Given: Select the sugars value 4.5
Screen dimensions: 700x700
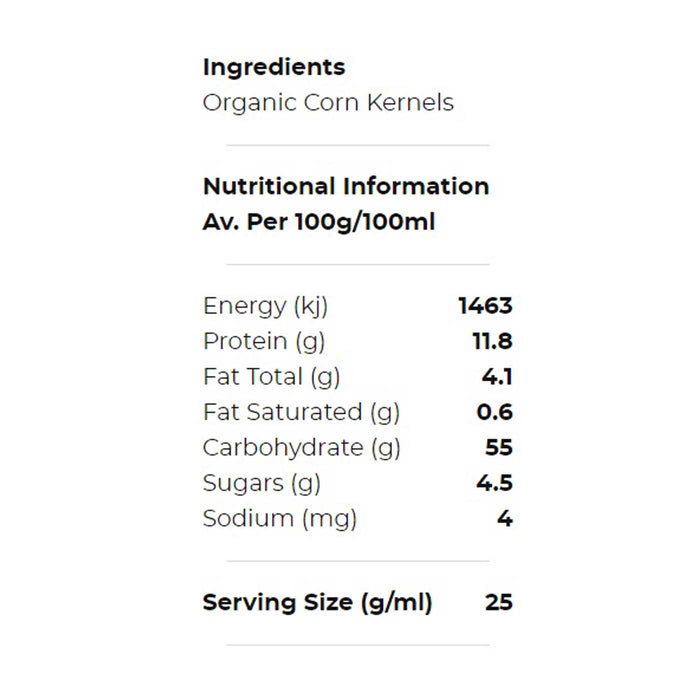Looking at the screenshot, I should tap(495, 483).
